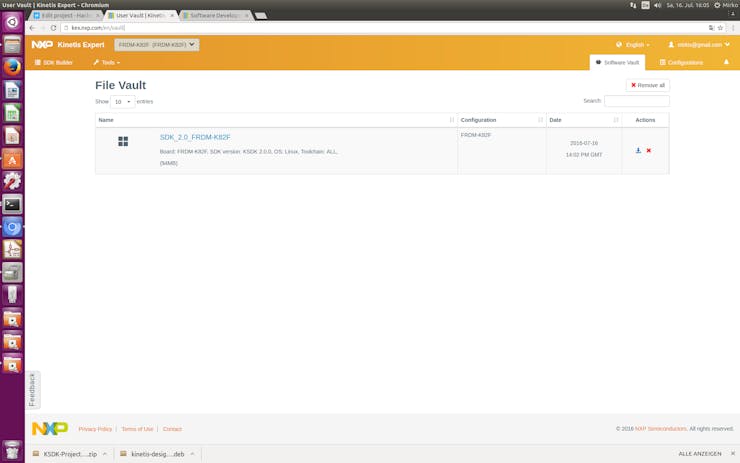Screen dimensions: 740x463
Task: Switch to Configurations tab
Action: tap(681, 62)
